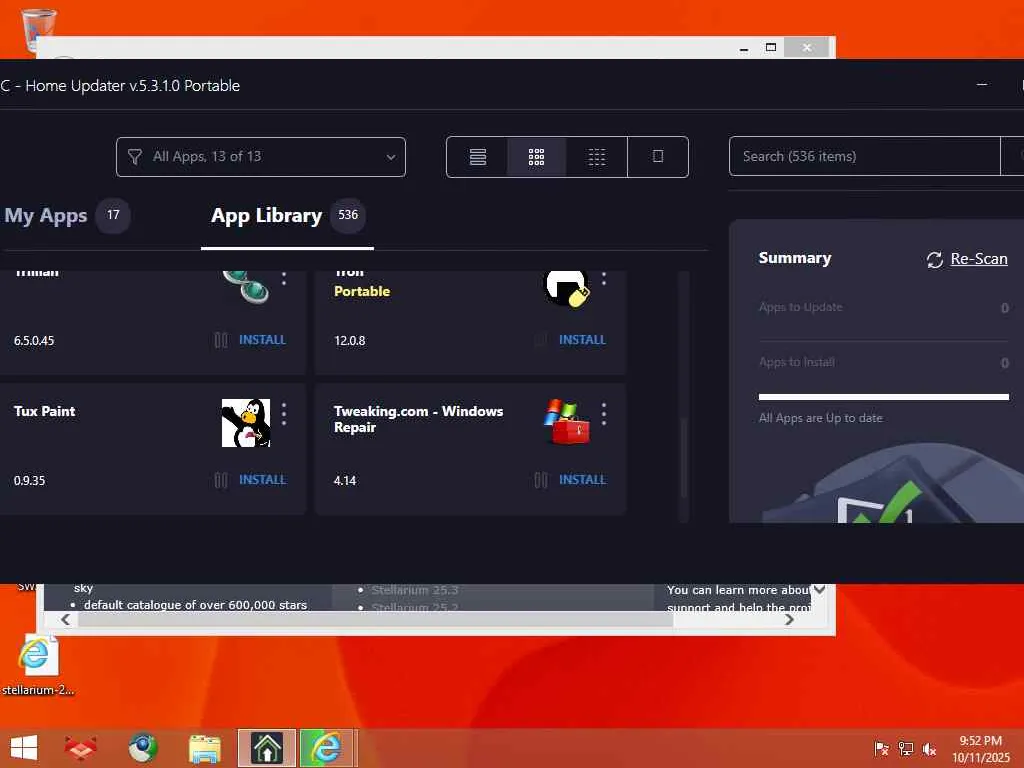Click the Windows Repair version 4.14
This screenshot has height=768, width=1024.
(x=345, y=481)
